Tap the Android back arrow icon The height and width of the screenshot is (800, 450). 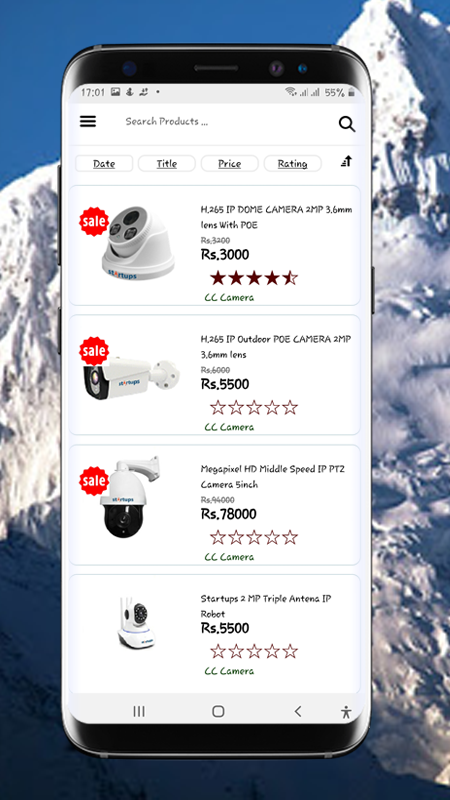click(x=298, y=711)
